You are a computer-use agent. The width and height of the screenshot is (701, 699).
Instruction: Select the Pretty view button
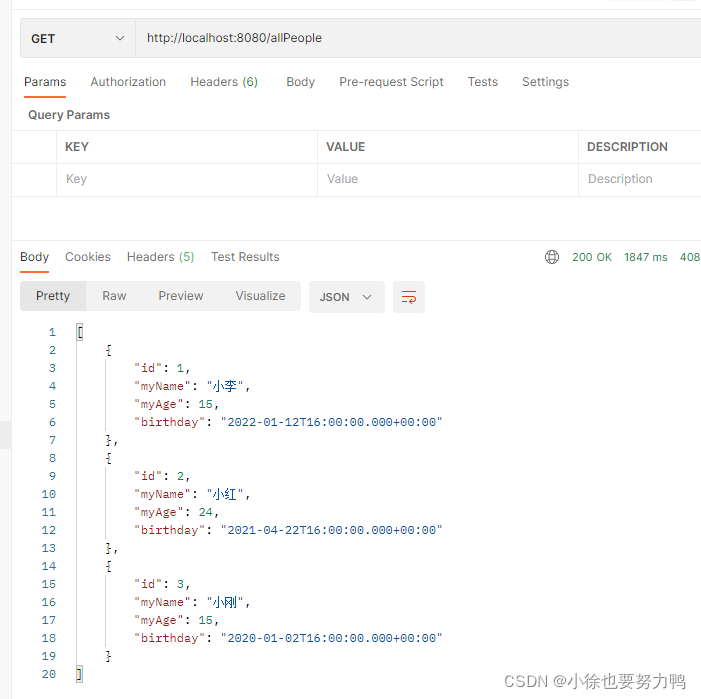pyautogui.click(x=53, y=296)
